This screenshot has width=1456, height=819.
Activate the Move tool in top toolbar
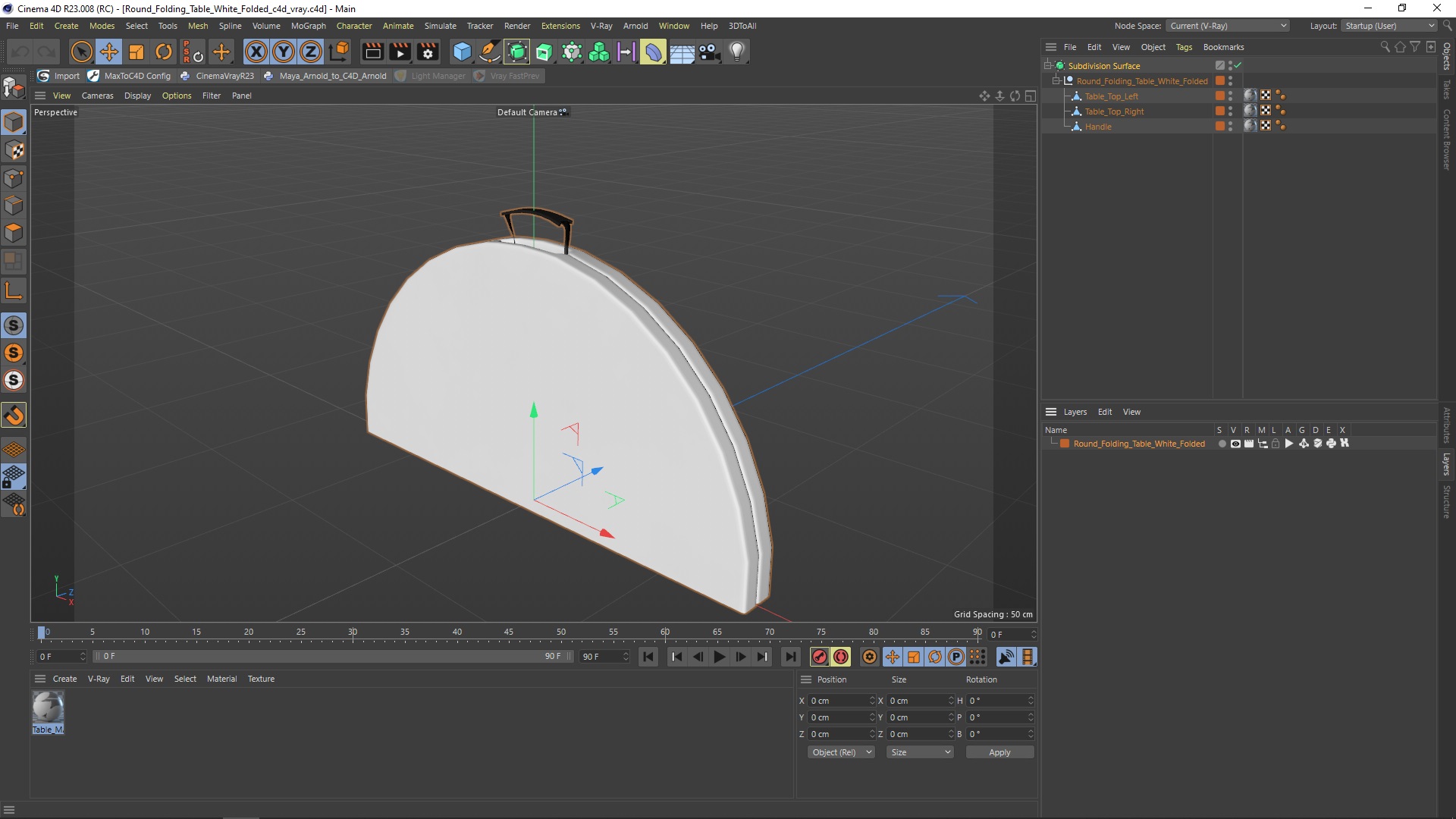point(109,52)
